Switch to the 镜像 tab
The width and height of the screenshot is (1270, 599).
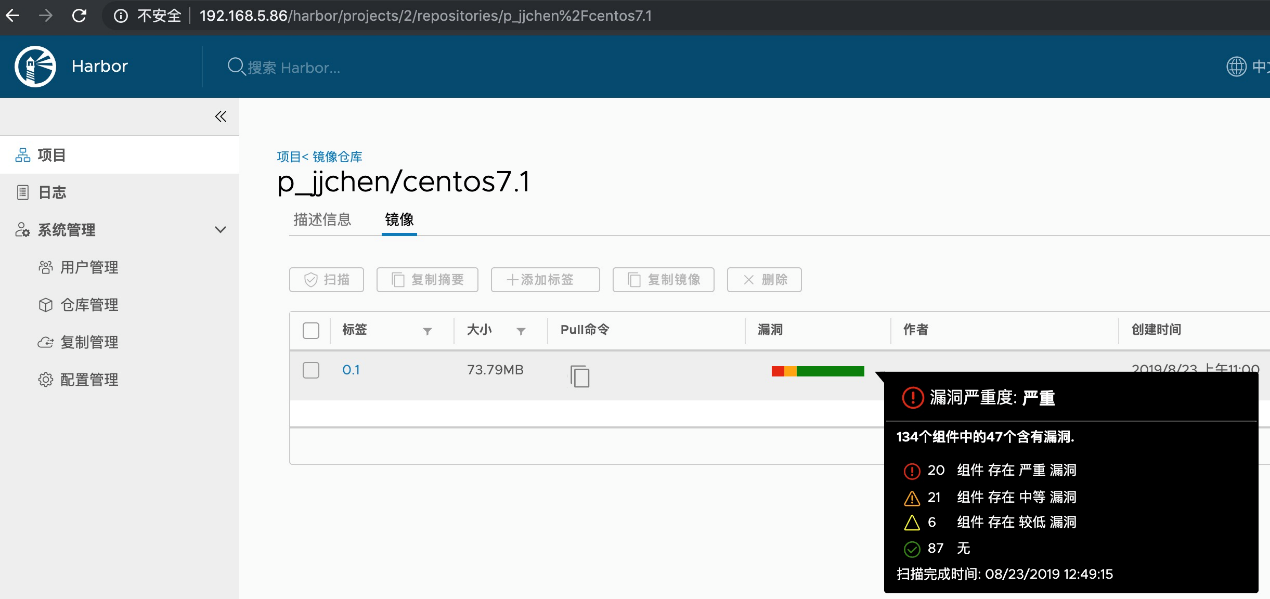point(399,219)
